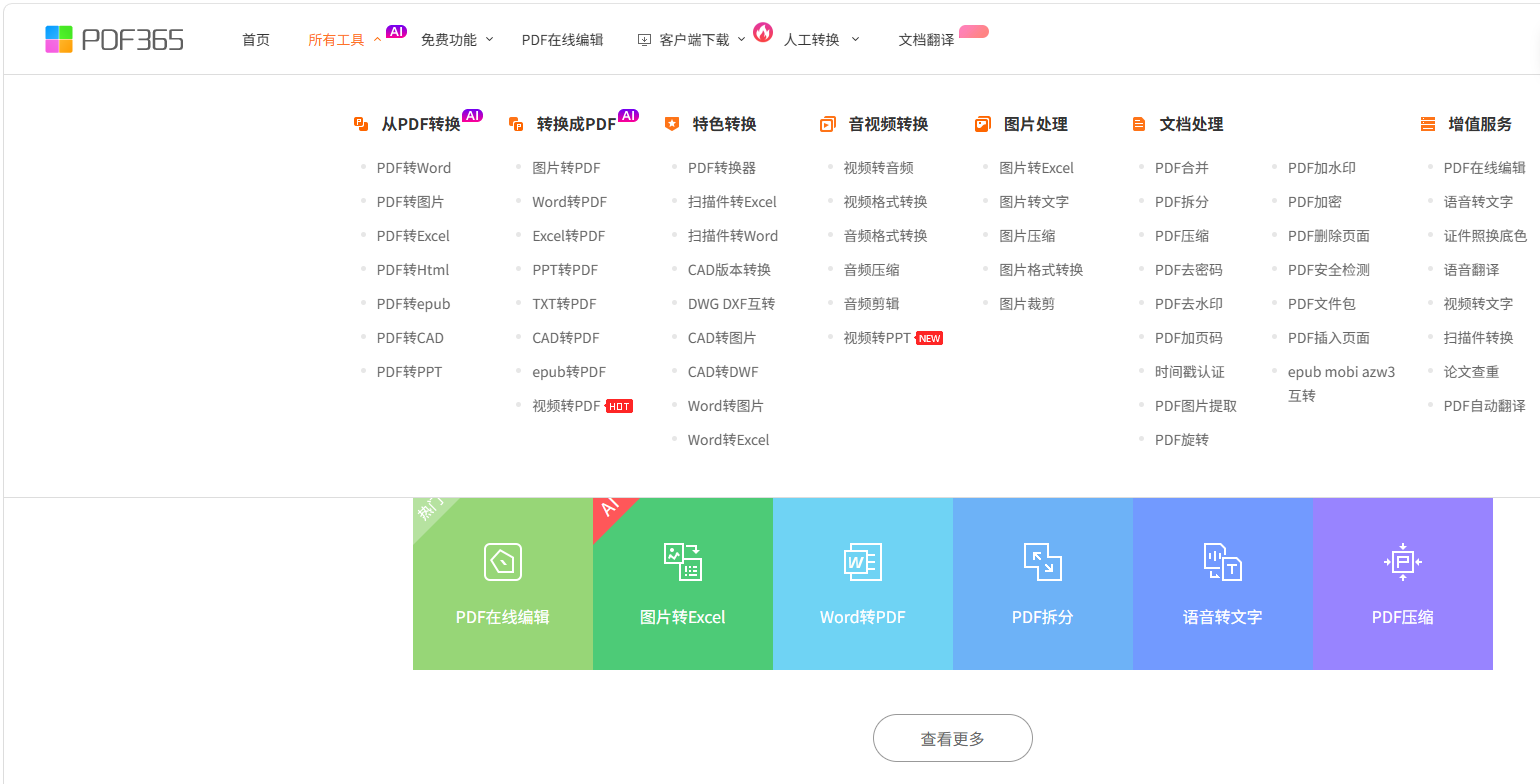Click the 音视频转换 play category icon
This screenshot has height=784, width=1540.
click(x=827, y=124)
